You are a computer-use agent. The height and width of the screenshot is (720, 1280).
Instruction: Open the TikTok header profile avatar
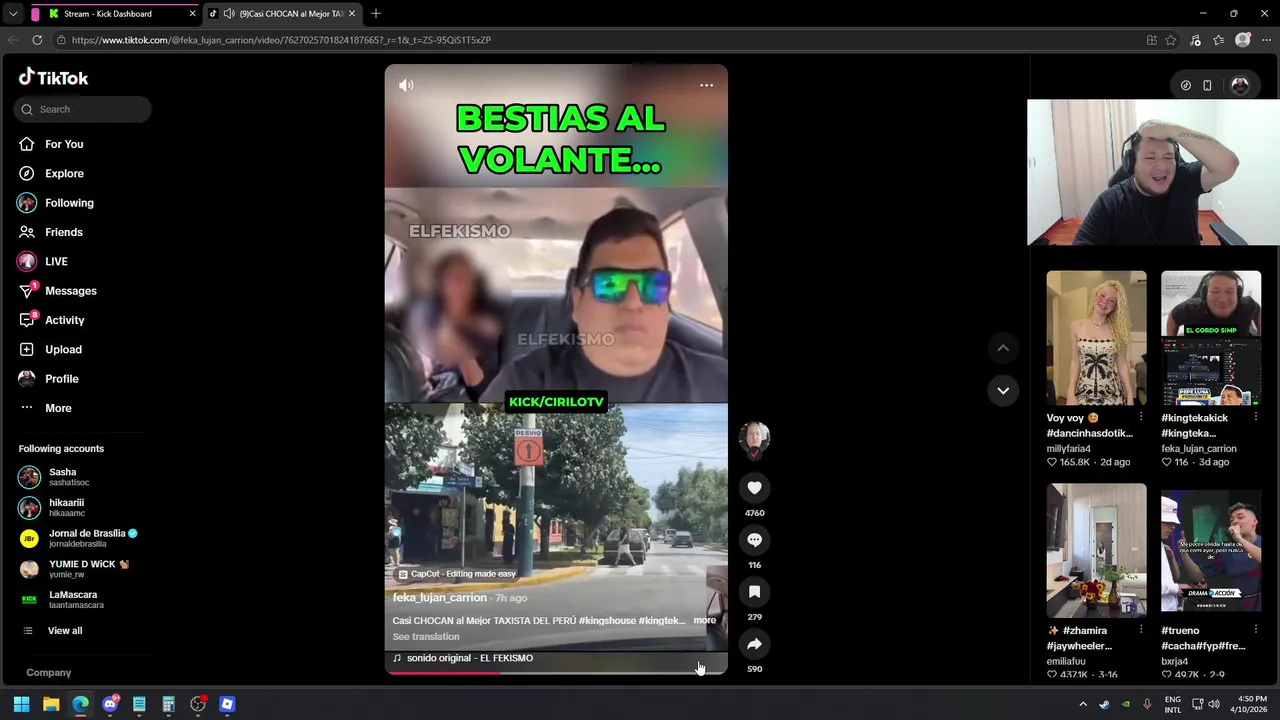1240,86
